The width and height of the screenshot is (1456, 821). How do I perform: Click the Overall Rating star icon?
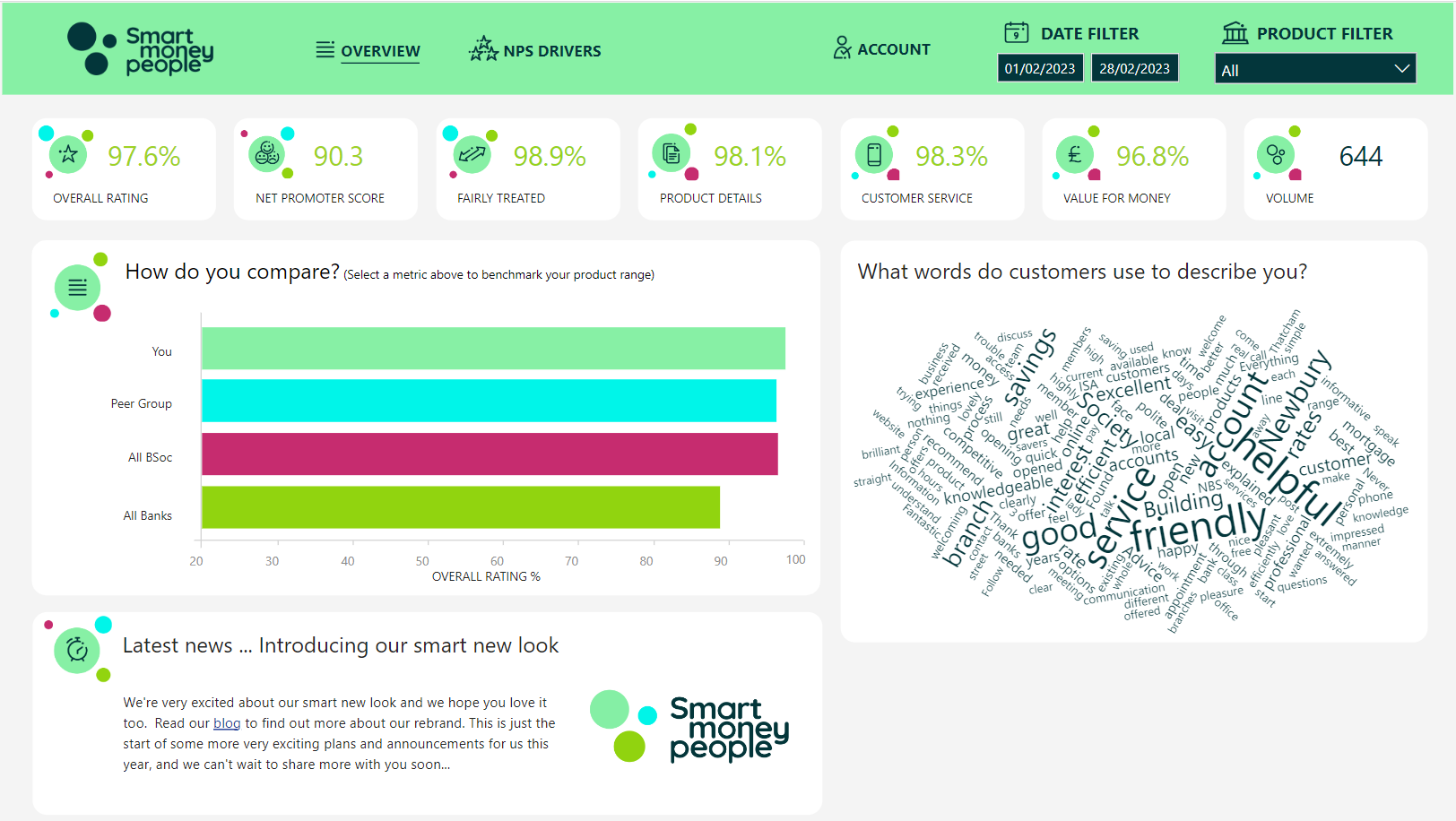point(68,155)
